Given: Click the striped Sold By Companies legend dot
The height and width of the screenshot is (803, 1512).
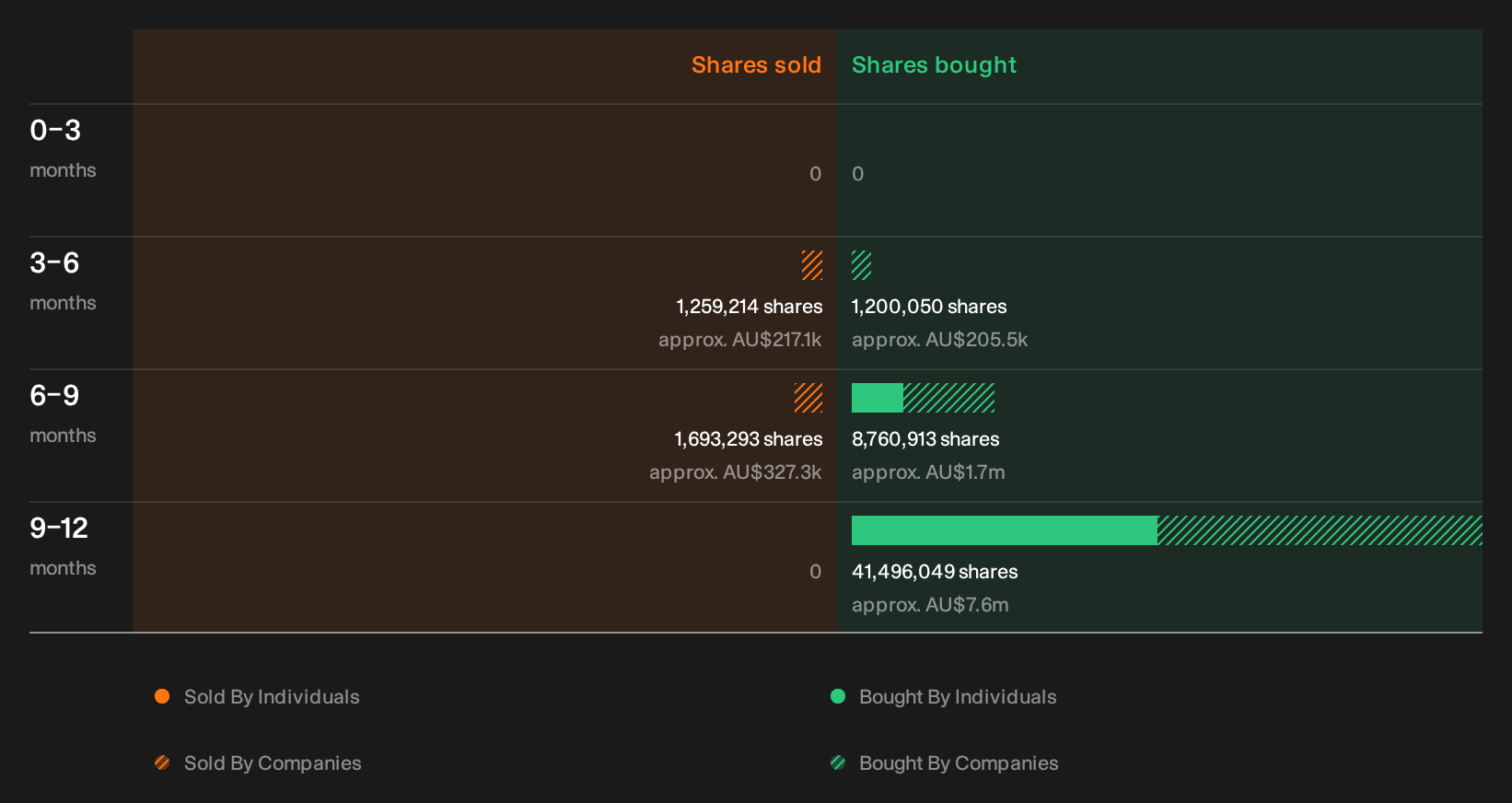Looking at the screenshot, I should pos(162,762).
